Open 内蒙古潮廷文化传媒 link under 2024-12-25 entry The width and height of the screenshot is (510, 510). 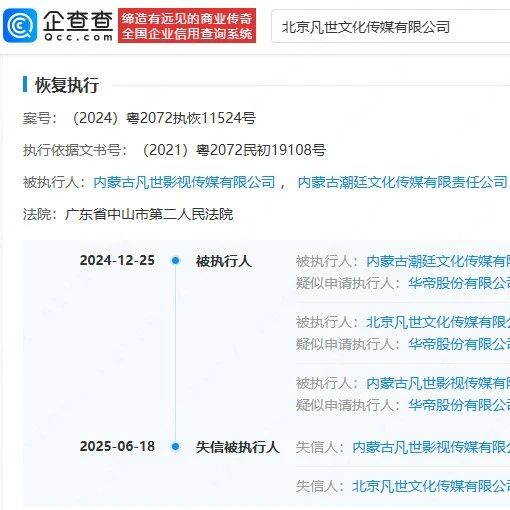point(438,261)
